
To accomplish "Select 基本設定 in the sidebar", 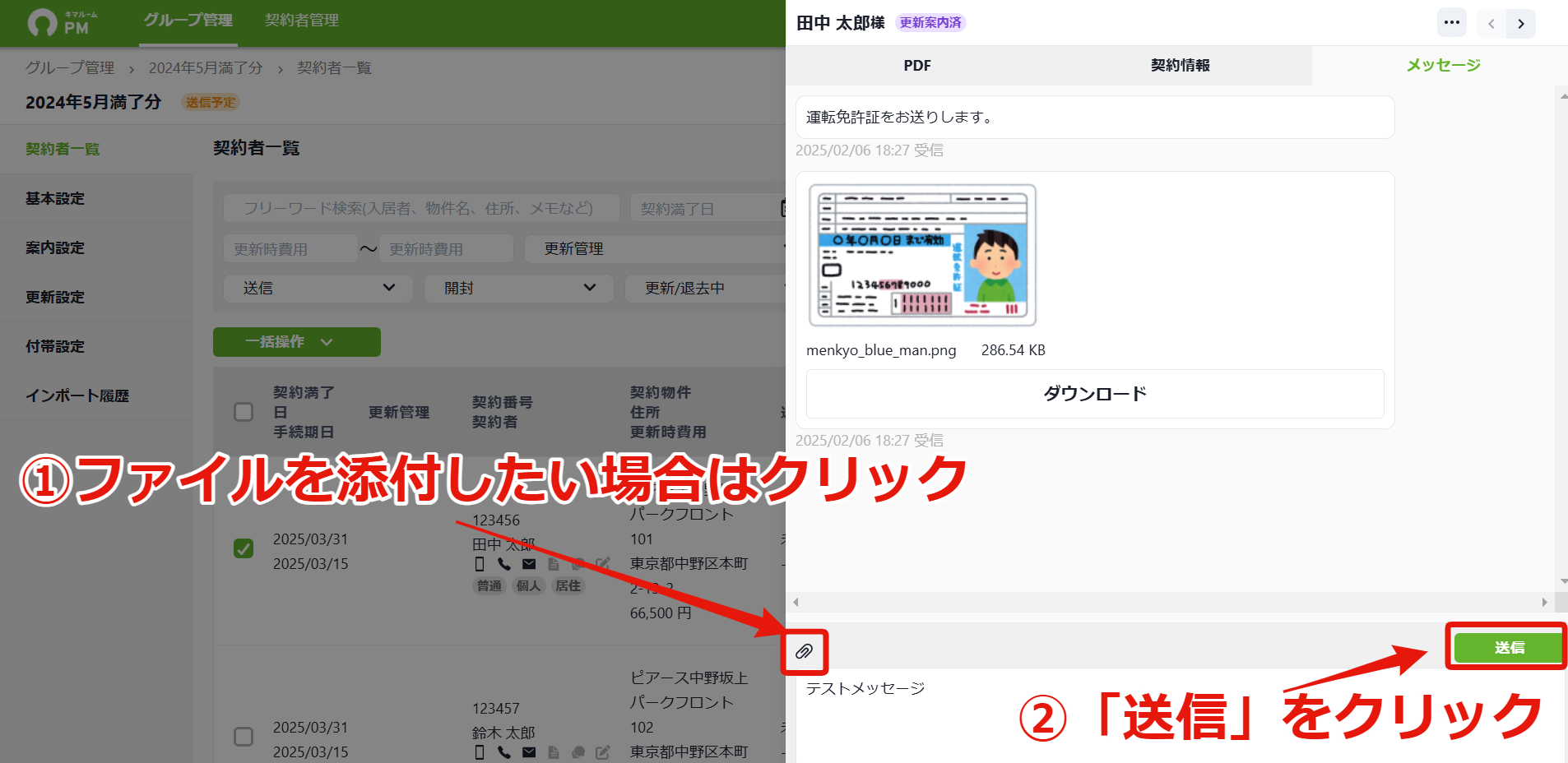I will coord(96,199).
